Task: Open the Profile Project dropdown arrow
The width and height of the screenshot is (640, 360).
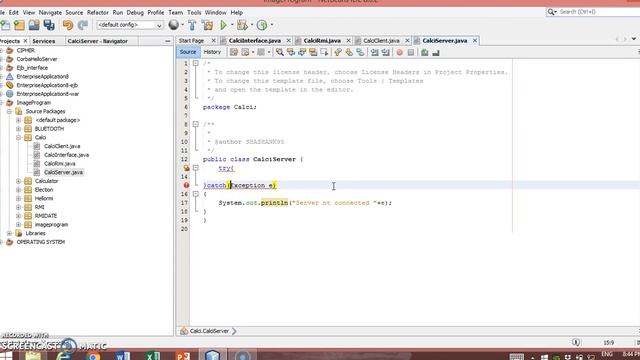Action: coord(272,25)
